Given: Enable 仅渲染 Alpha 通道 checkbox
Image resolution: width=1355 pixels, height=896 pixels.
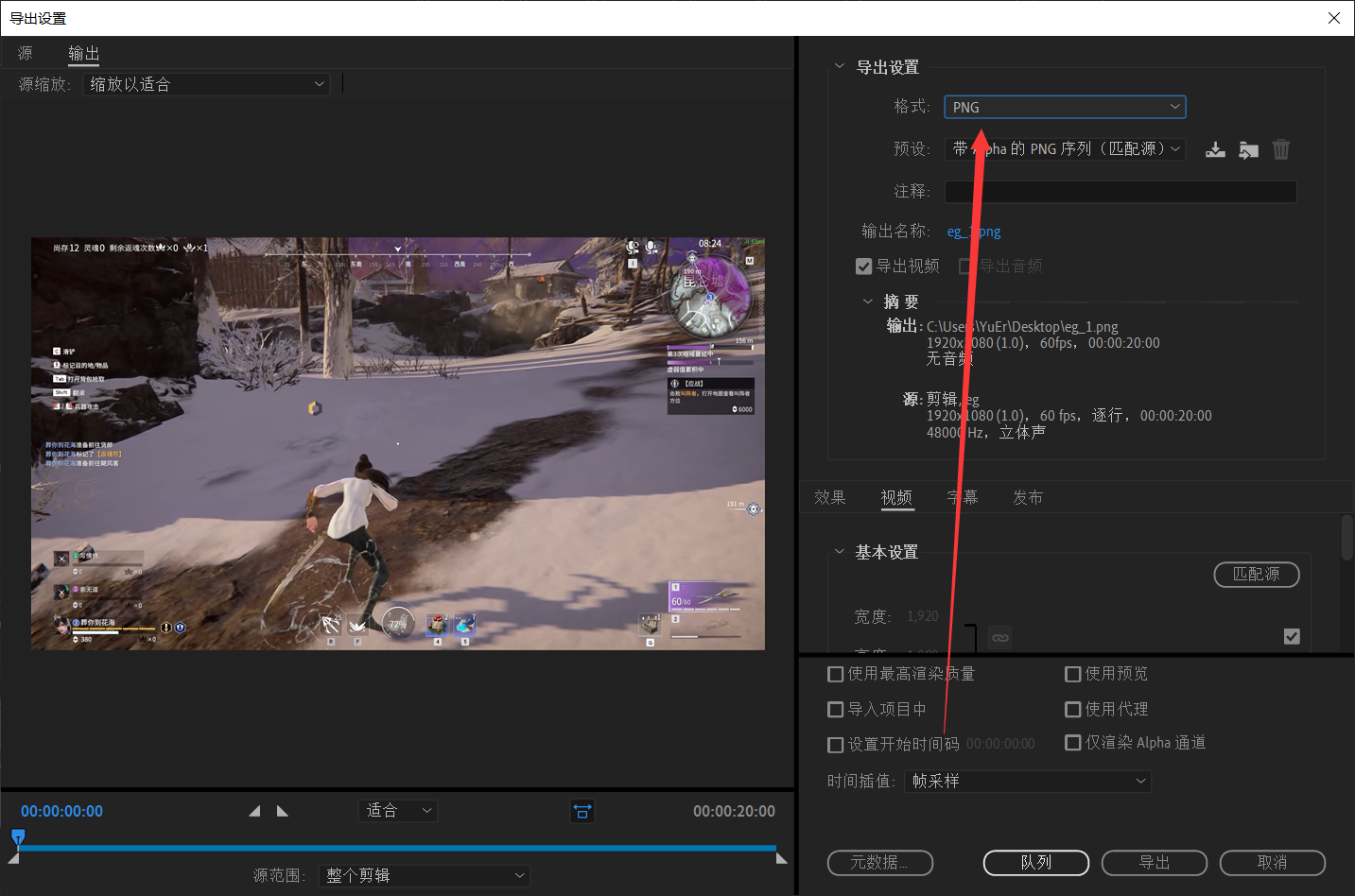Looking at the screenshot, I should 1073,743.
